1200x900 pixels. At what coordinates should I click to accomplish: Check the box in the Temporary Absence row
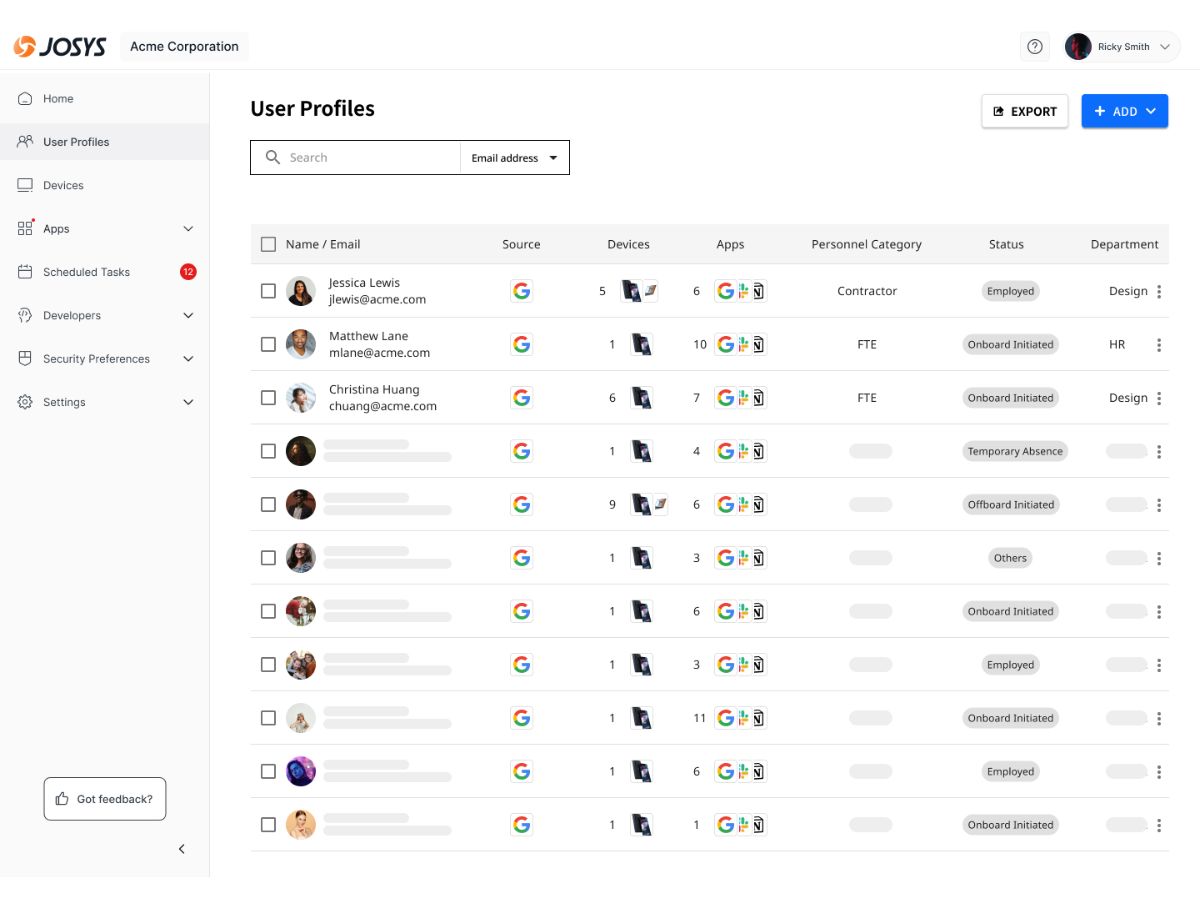pyautogui.click(x=268, y=451)
